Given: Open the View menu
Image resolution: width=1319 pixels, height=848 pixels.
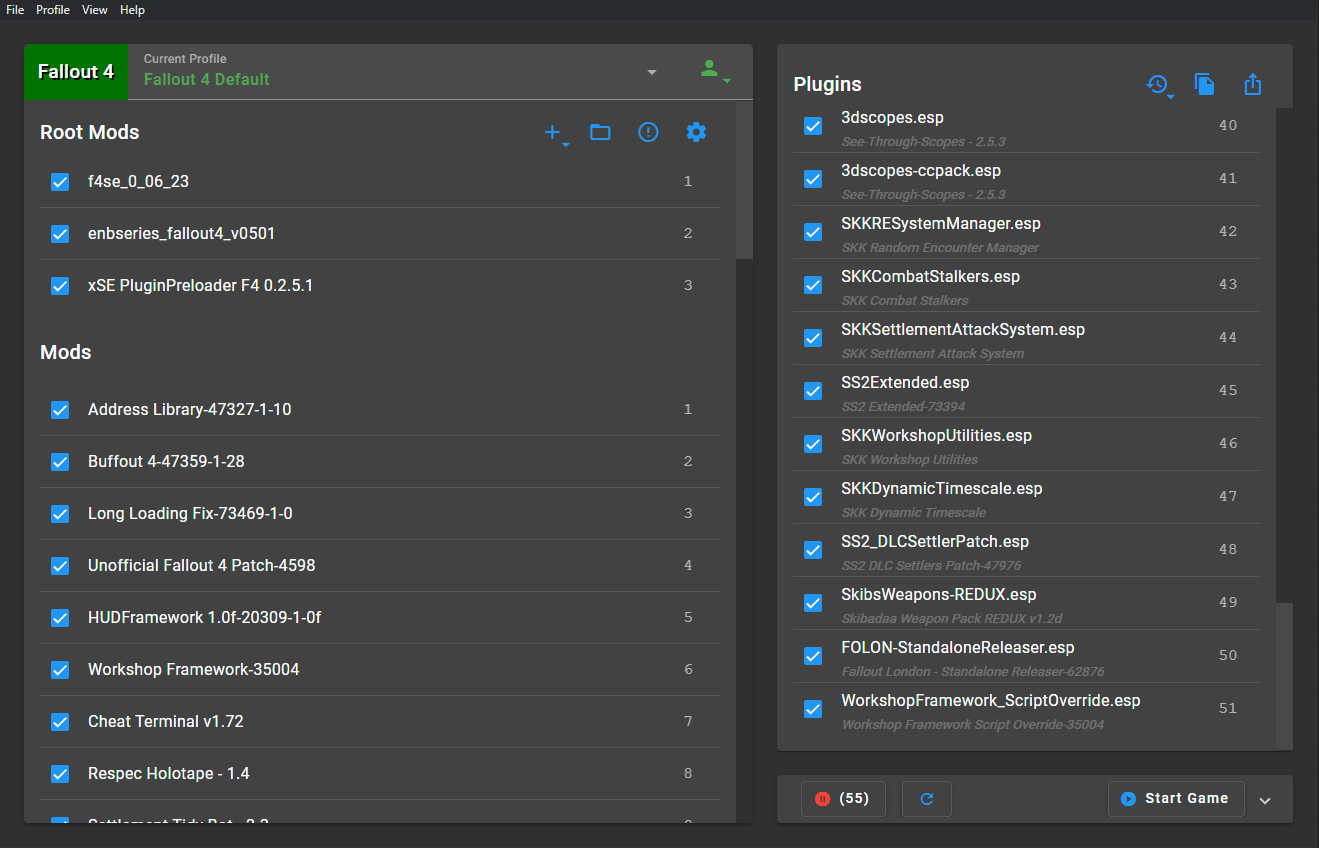Looking at the screenshot, I should coord(95,10).
